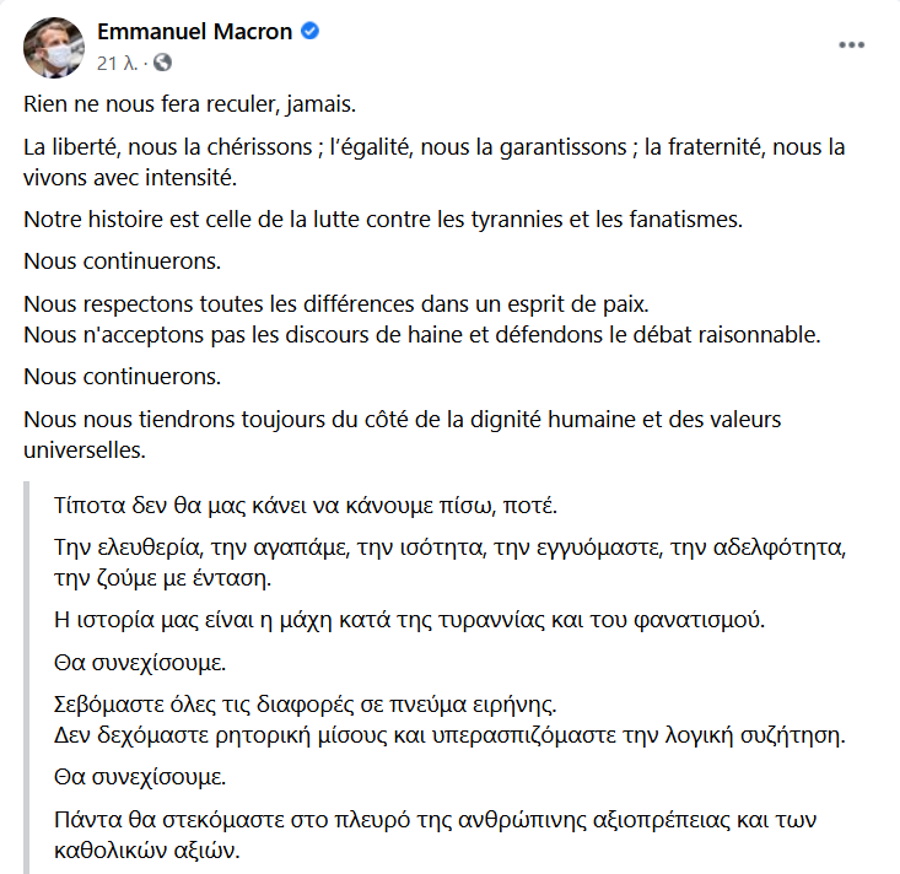The height and width of the screenshot is (874, 900).
Task: Click the sentence beginning "Notre histoire est celle"
Action: pos(383,218)
